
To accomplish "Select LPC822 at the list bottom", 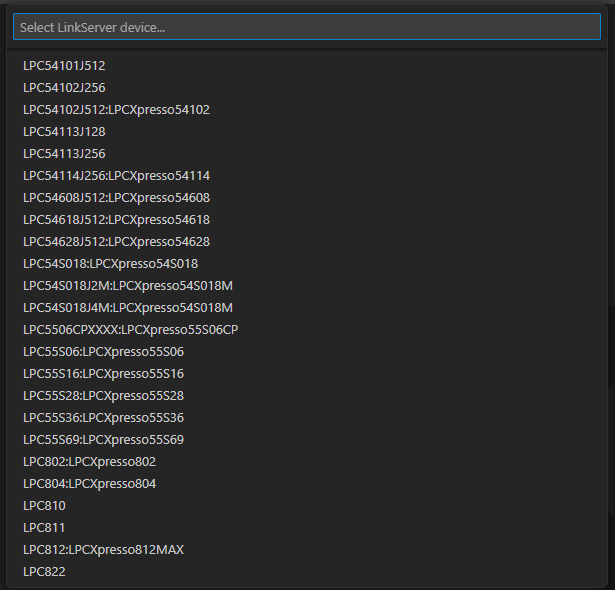I will [x=45, y=572].
